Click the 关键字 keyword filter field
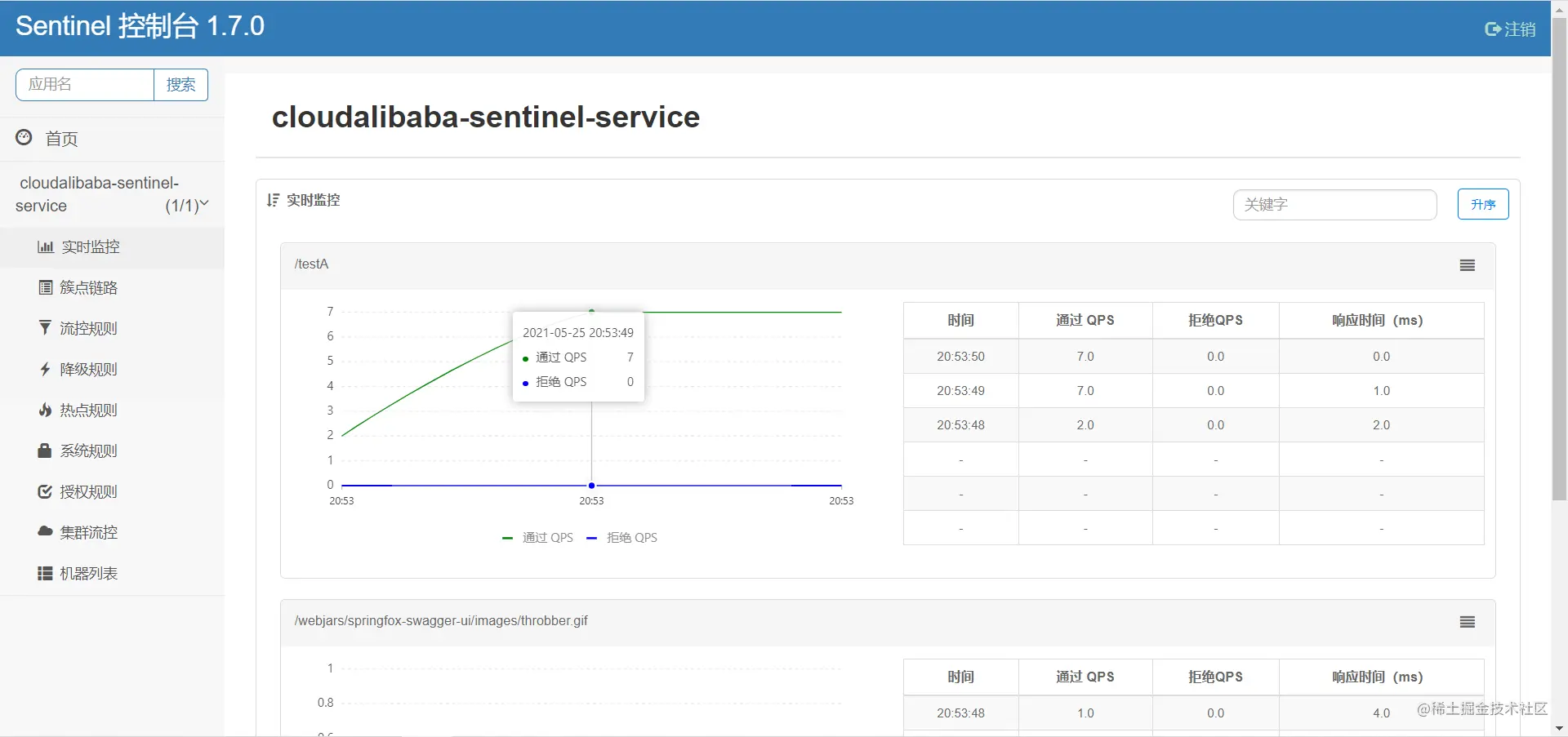This screenshot has height=737, width=1568. pyautogui.click(x=1334, y=205)
